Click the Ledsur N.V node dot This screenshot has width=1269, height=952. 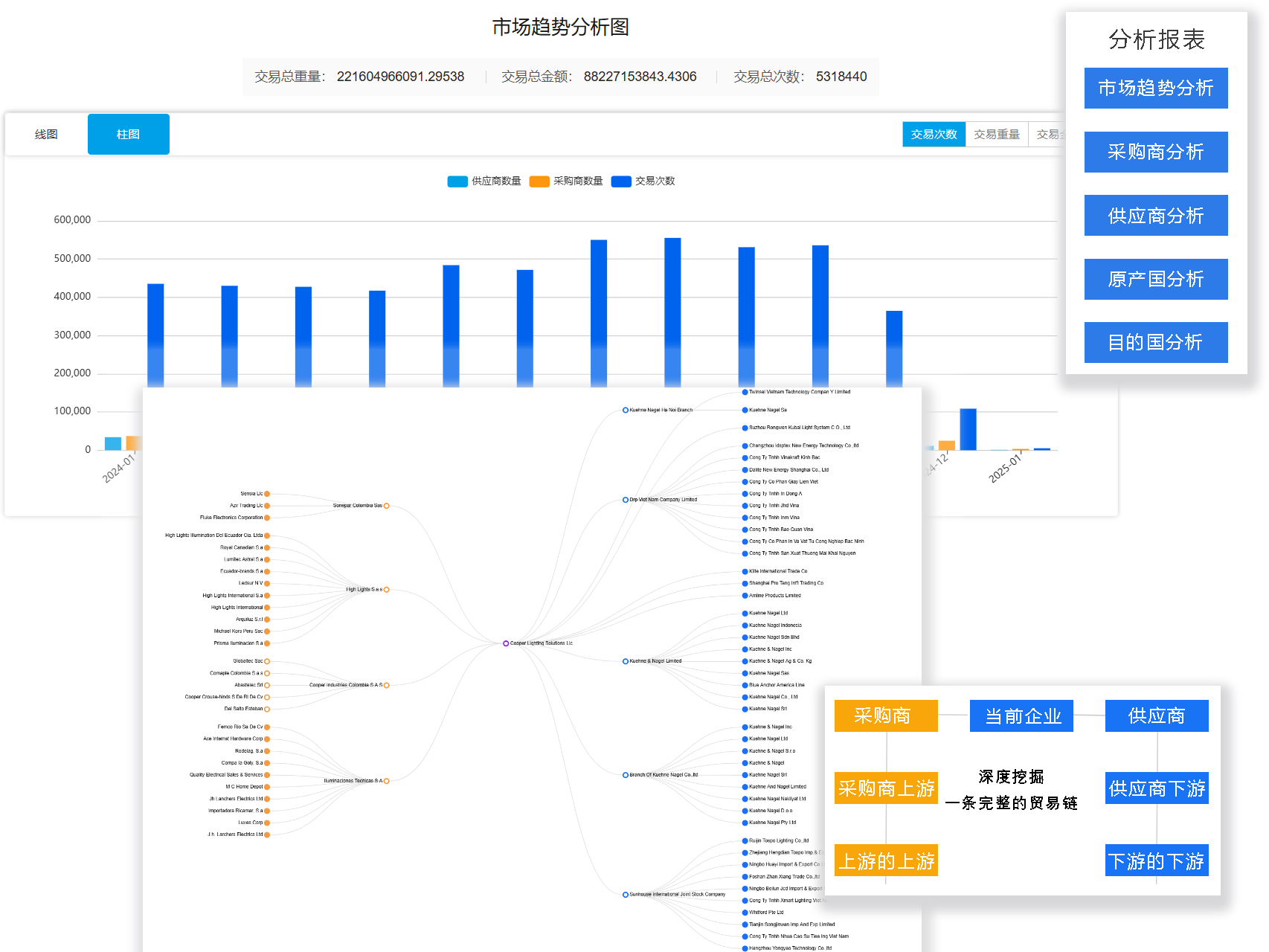(x=267, y=584)
